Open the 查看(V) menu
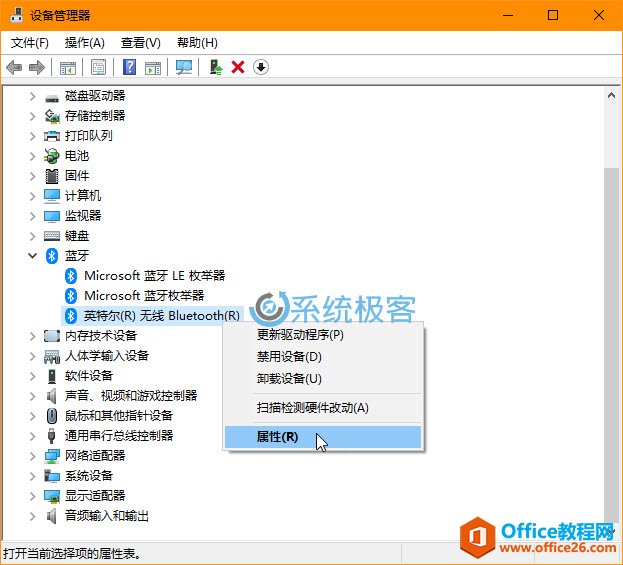 (x=141, y=43)
